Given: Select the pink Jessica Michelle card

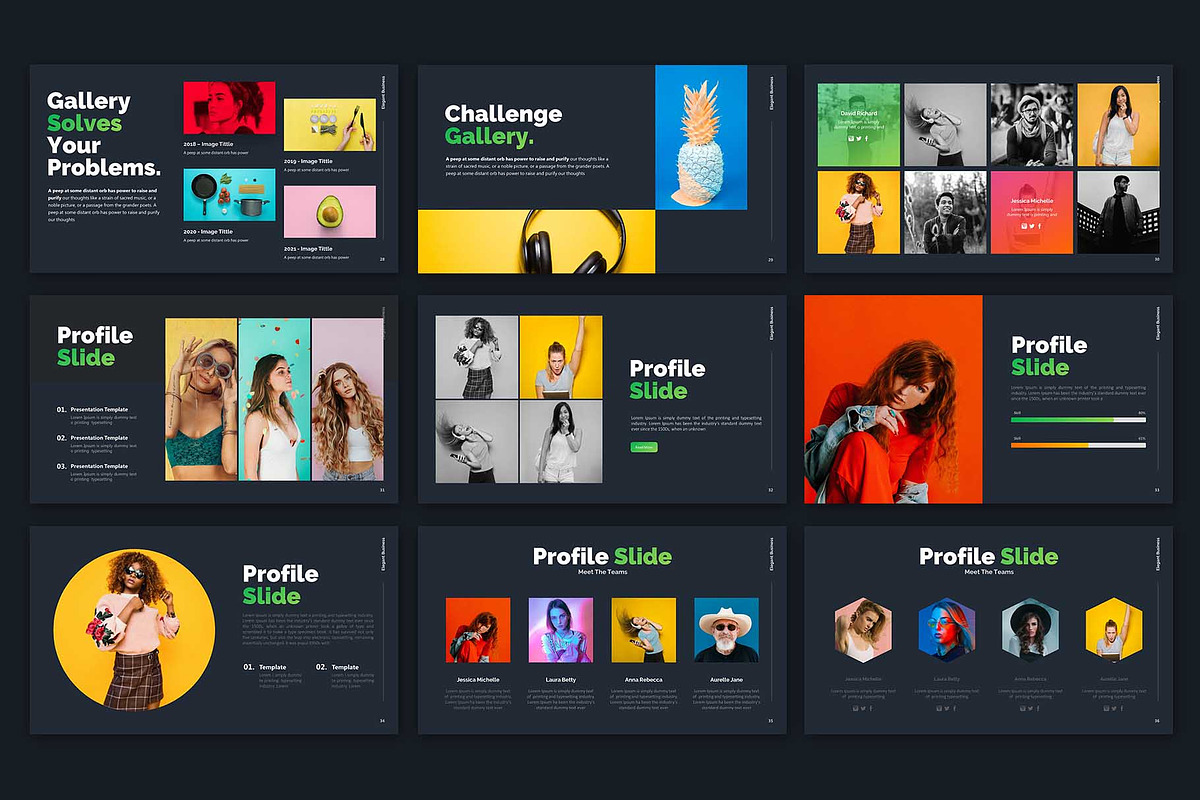Looking at the screenshot, I should coord(1032,212).
